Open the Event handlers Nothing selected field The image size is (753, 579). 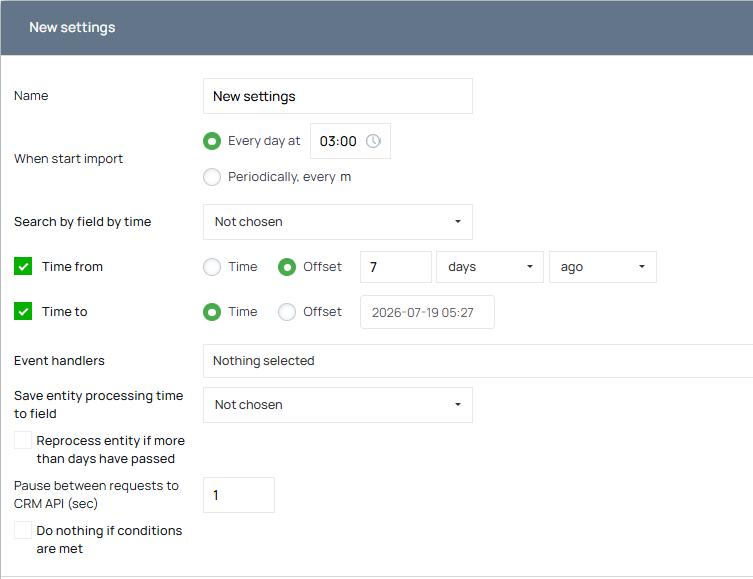(x=478, y=361)
